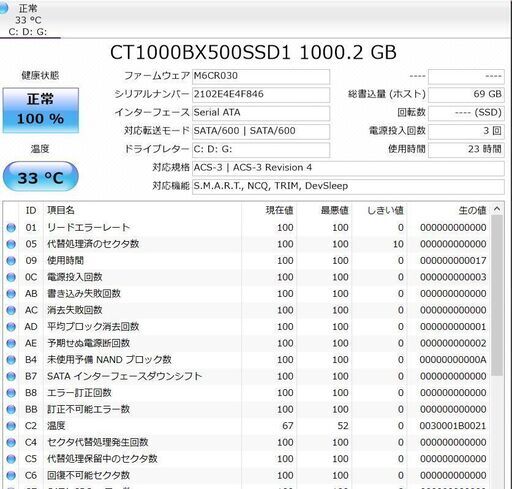This screenshot has height=489, width=512.
Task: Click the status circle for AC 消去失敗回数
Action: tap(11, 310)
